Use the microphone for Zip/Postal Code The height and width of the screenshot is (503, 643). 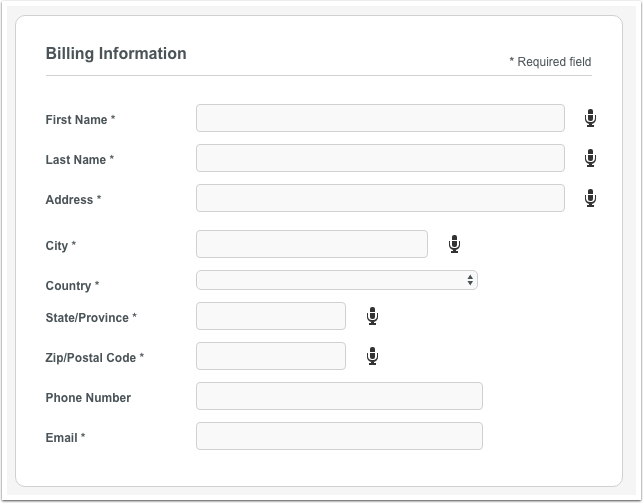(x=372, y=356)
